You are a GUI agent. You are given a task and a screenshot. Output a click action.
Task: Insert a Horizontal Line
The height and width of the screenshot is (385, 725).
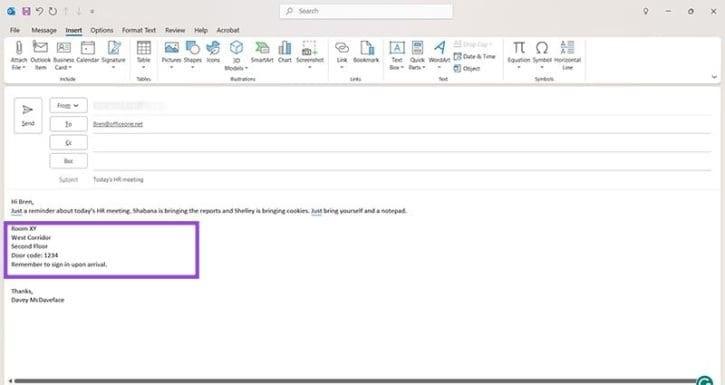(567, 55)
